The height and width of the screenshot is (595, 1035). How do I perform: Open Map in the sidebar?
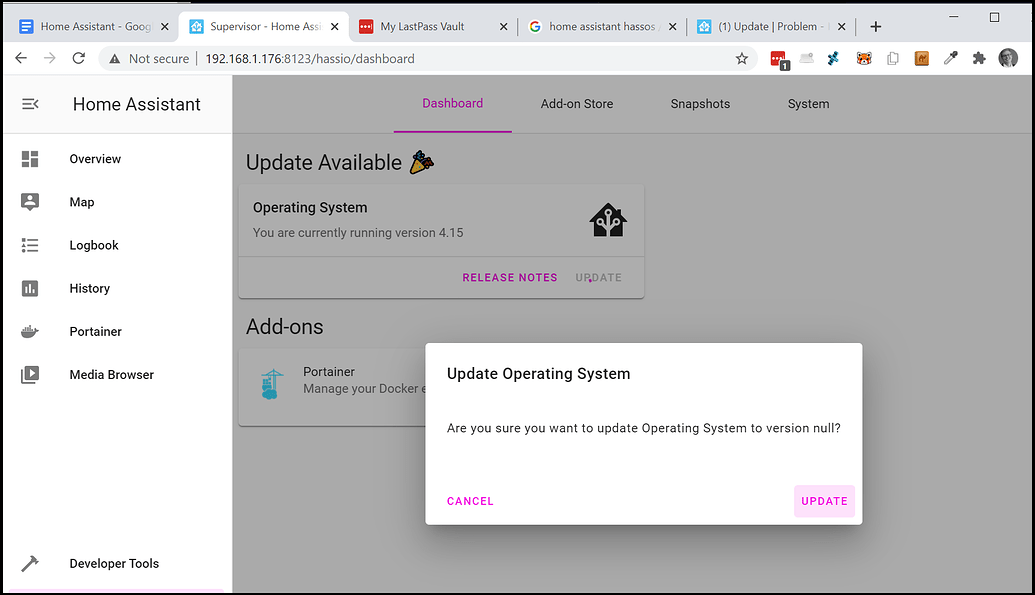point(117,202)
